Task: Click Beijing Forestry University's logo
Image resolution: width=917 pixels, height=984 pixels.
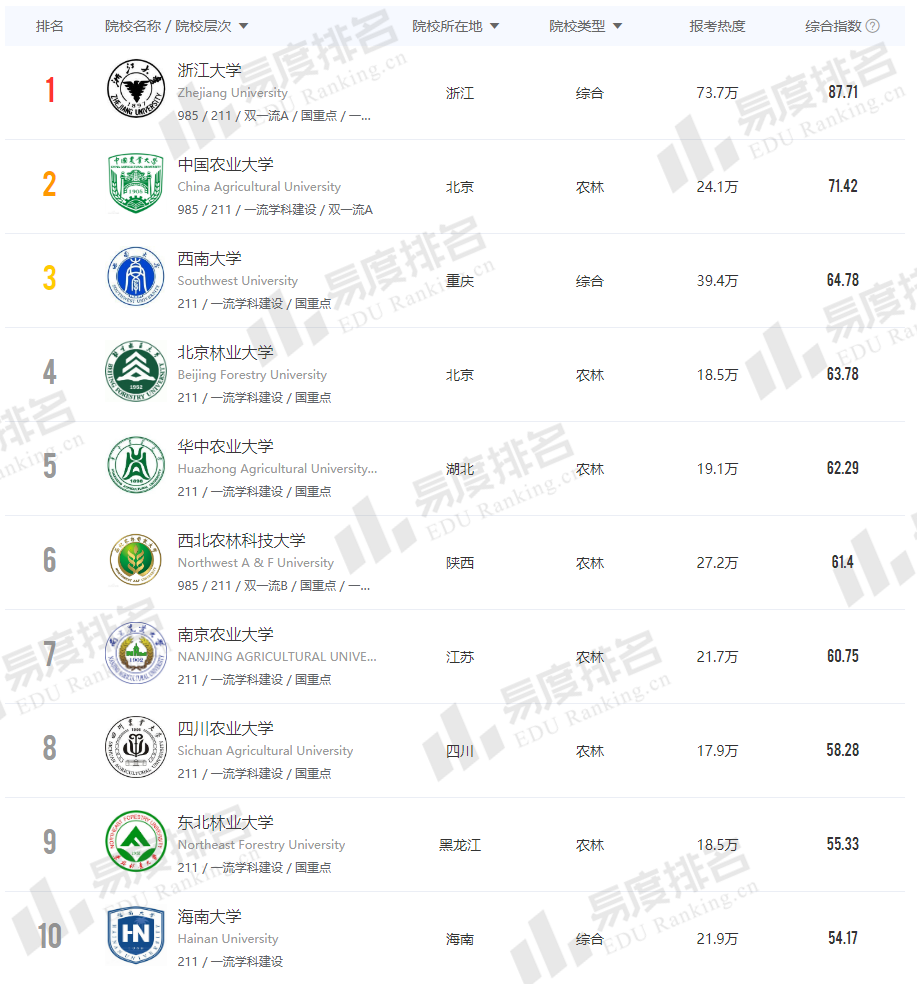Action: [x=135, y=372]
